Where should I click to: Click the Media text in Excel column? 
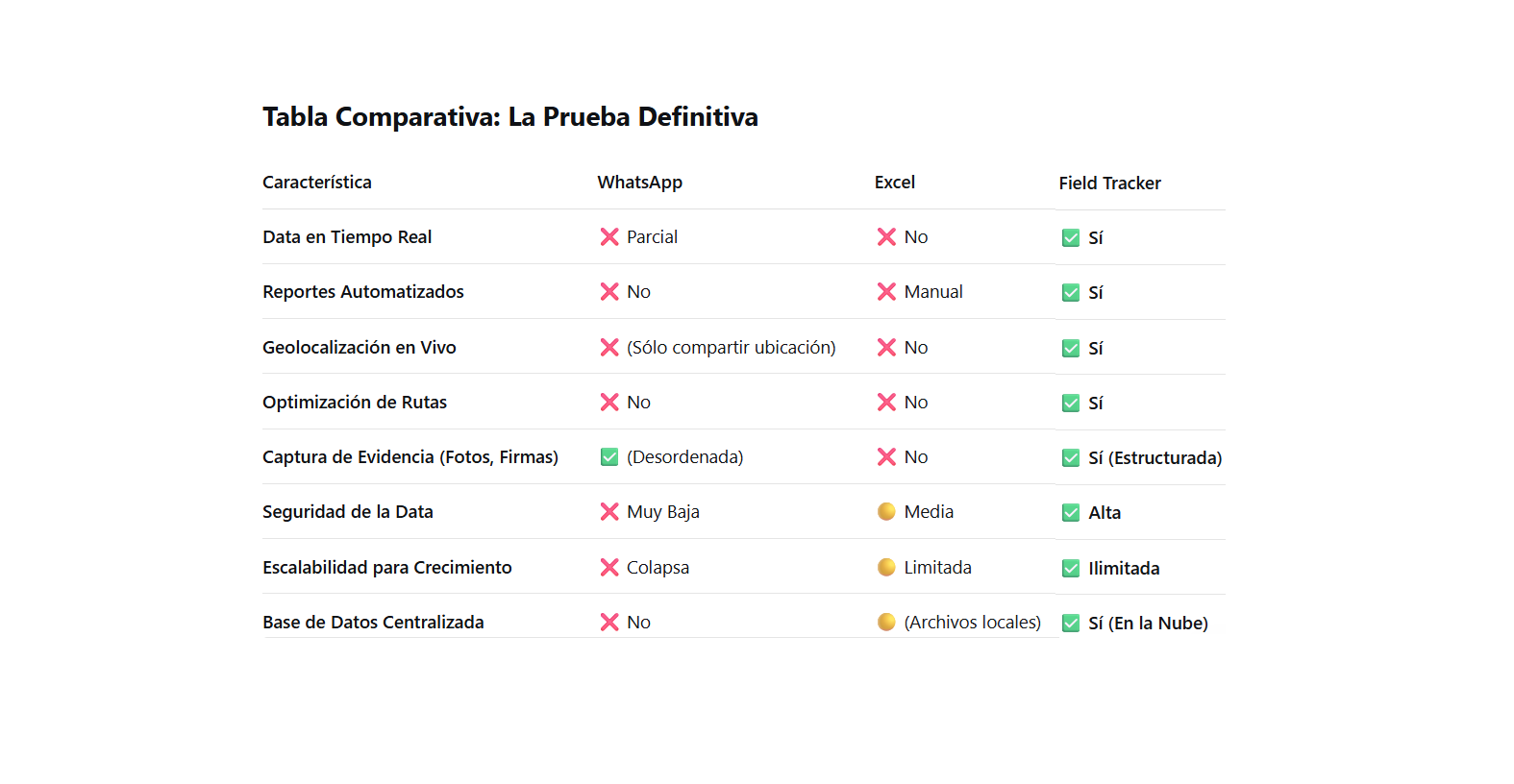(929, 512)
